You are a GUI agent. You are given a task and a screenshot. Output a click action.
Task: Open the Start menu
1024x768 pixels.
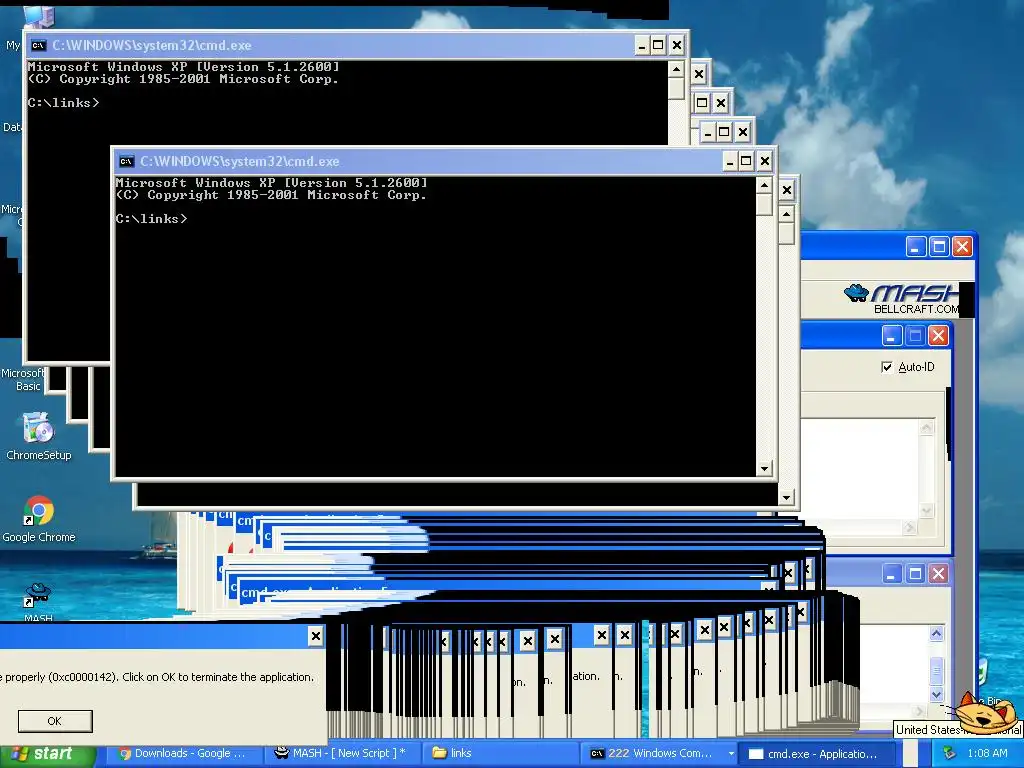(47, 754)
